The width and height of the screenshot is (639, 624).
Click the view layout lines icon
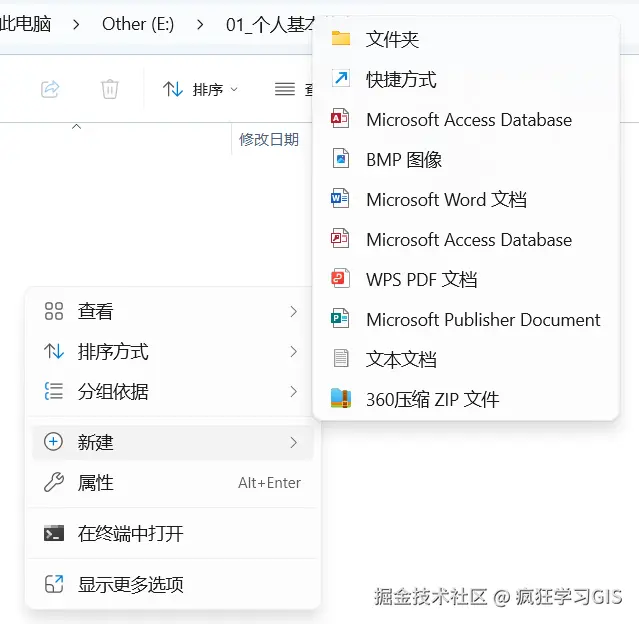tap(284, 89)
